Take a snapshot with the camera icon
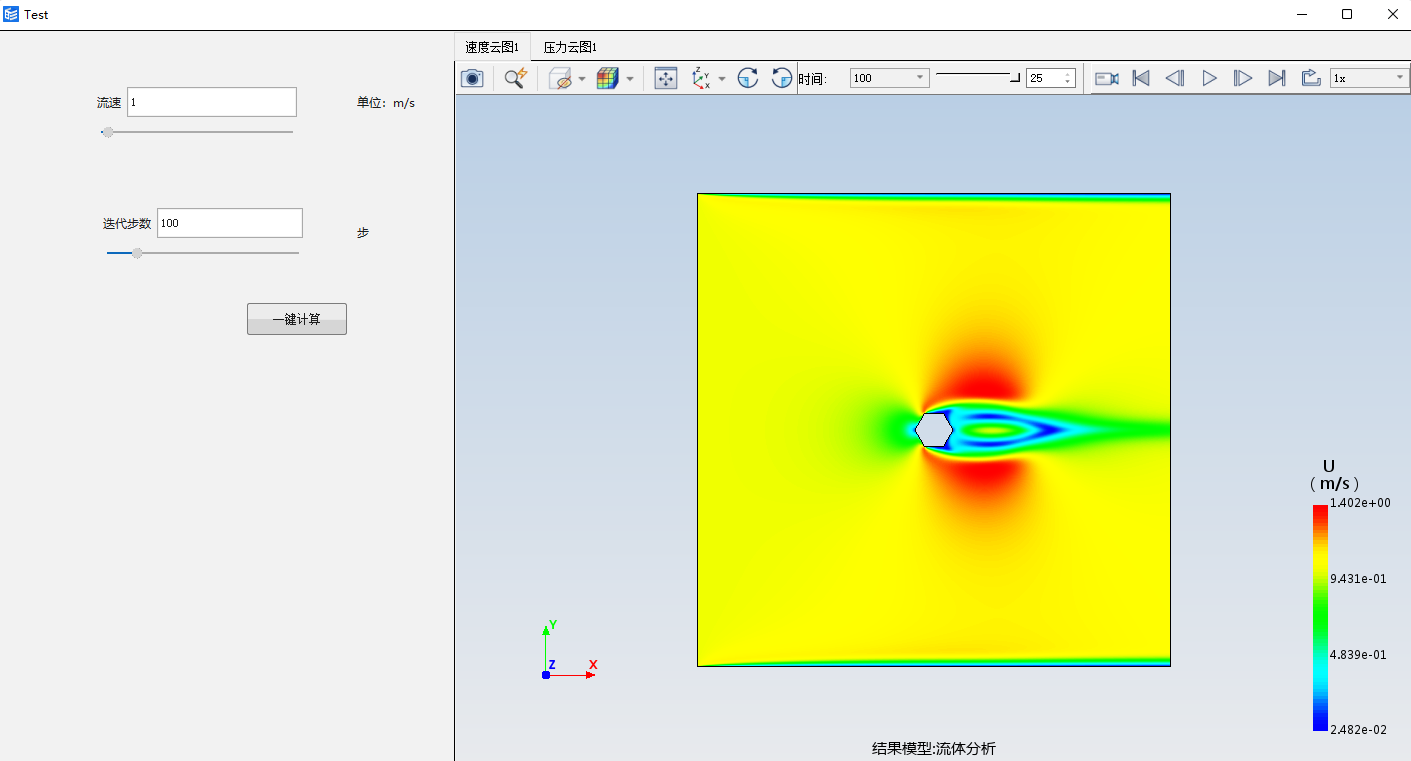The width and height of the screenshot is (1411, 761). tap(472, 78)
